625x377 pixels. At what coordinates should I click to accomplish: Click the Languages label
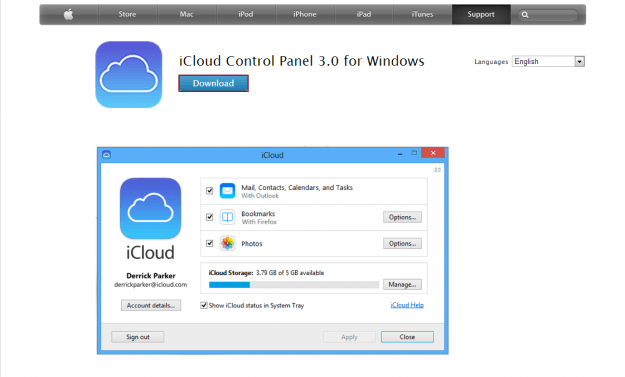491,62
